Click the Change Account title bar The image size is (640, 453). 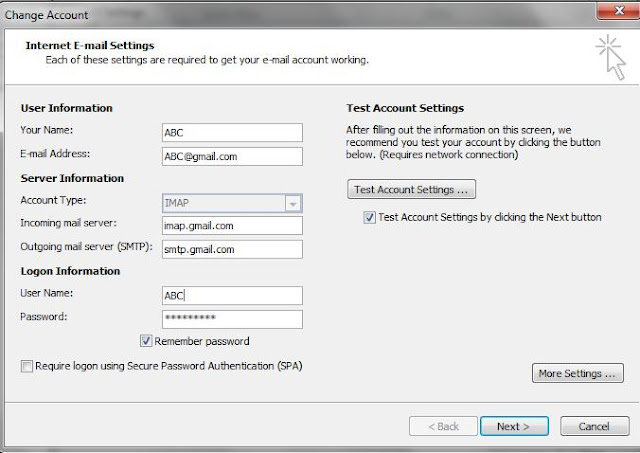click(x=298, y=15)
